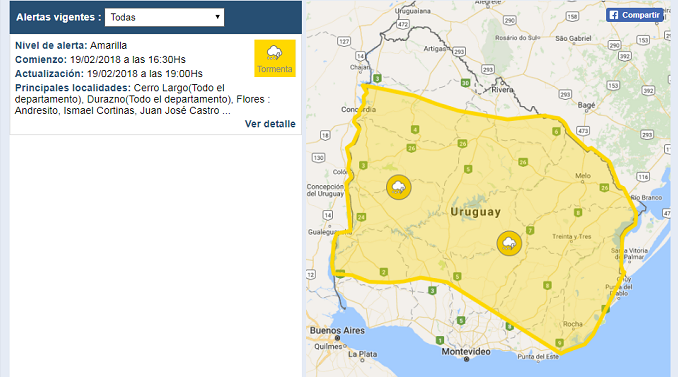Click the Nivel de alerta Amarilla text

point(71,45)
